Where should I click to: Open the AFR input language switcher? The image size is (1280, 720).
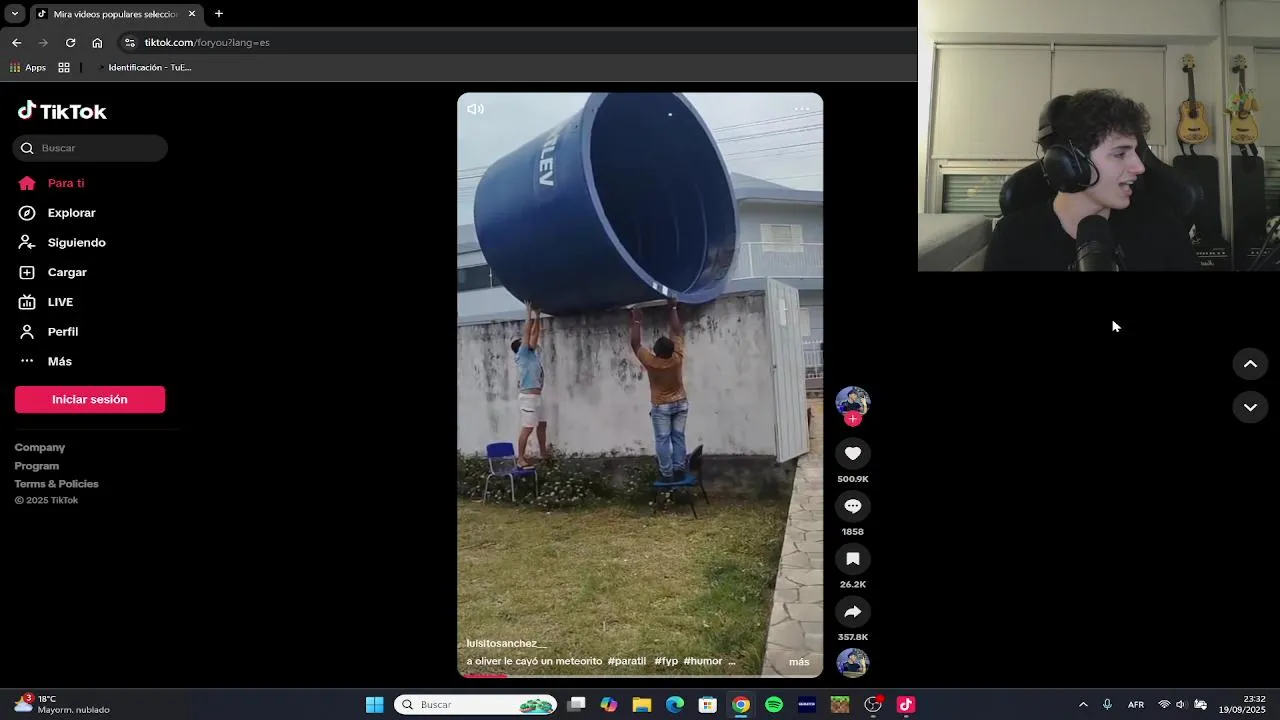(x=1136, y=705)
